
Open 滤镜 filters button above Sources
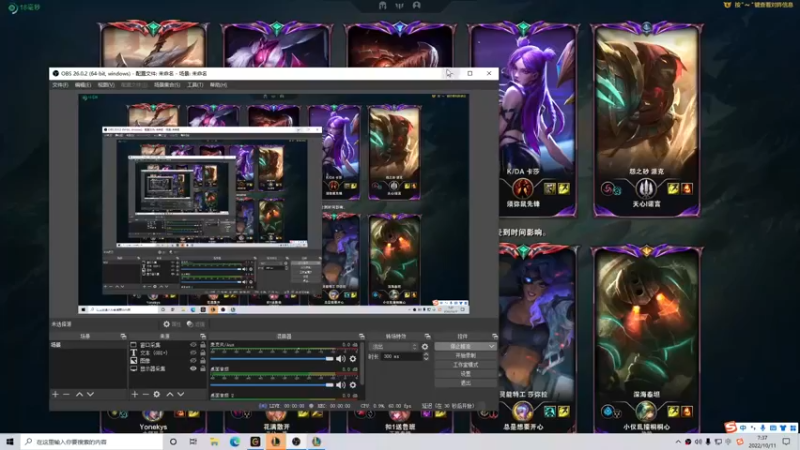point(196,324)
